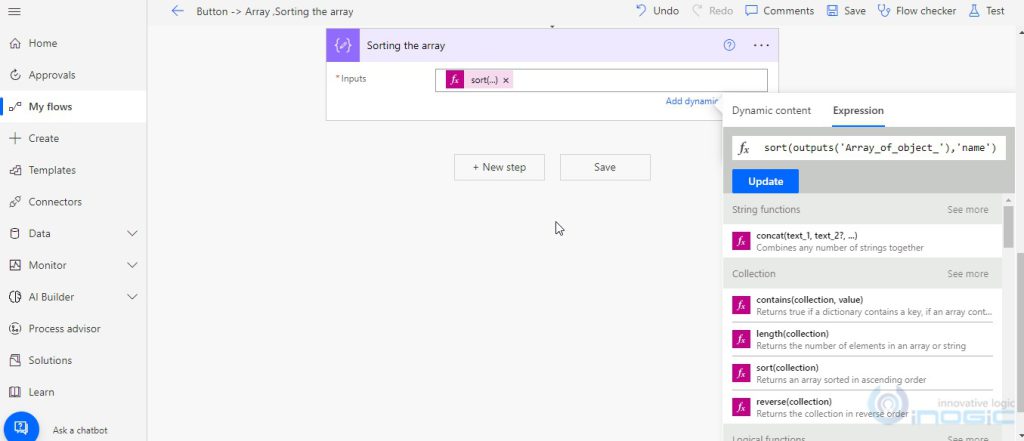Select the Expression tab

pyautogui.click(x=858, y=110)
